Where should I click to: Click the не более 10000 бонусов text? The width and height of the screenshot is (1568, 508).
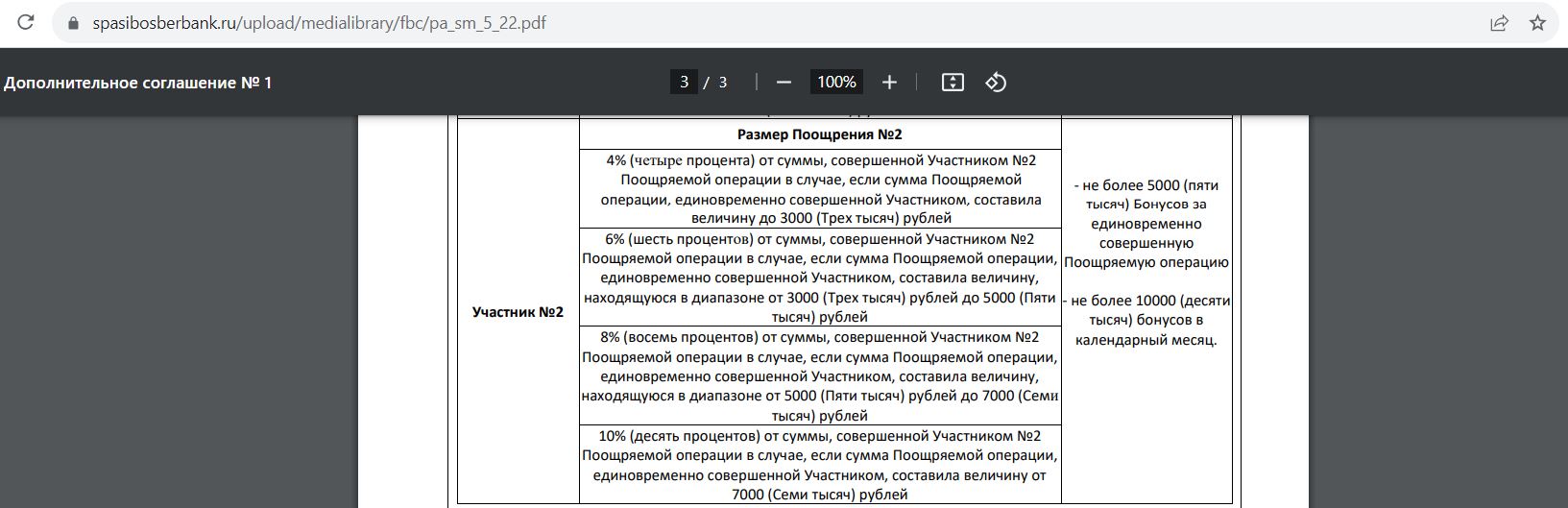coord(1146,320)
